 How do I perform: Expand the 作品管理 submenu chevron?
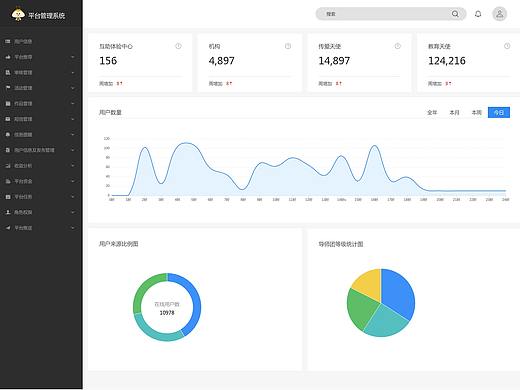pyautogui.click(x=73, y=103)
